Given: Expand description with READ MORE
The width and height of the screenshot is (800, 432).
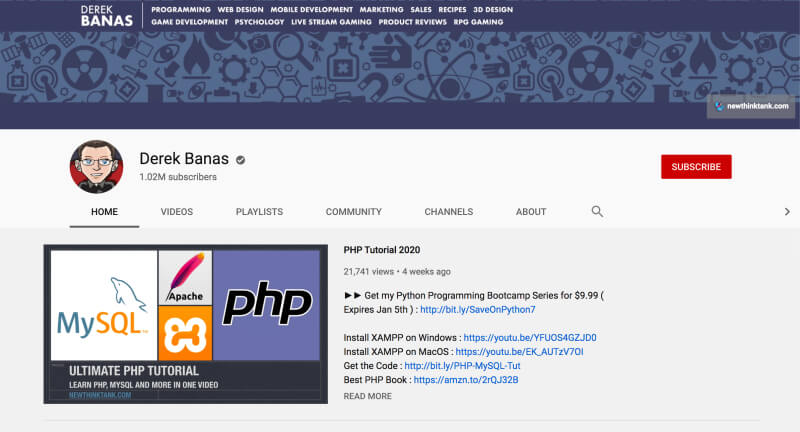Looking at the screenshot, I should (x=367, y=396).
